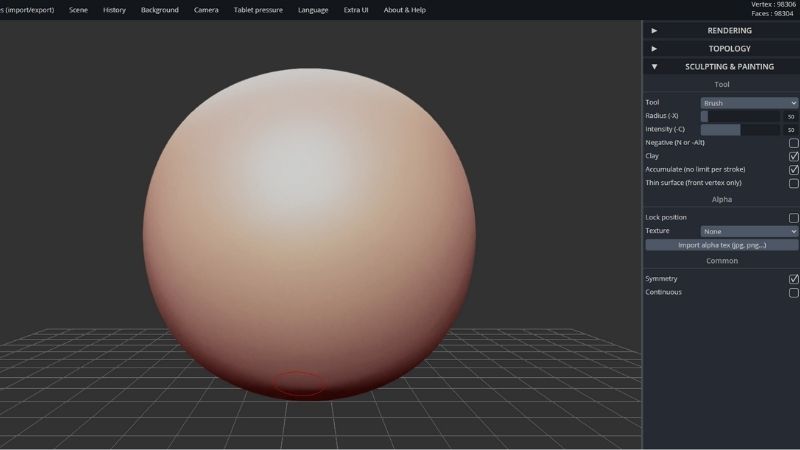This screenshot has height=450, width=800.
Task: Open the Texture dropdown set to None
Action: [x=749, y=231]
